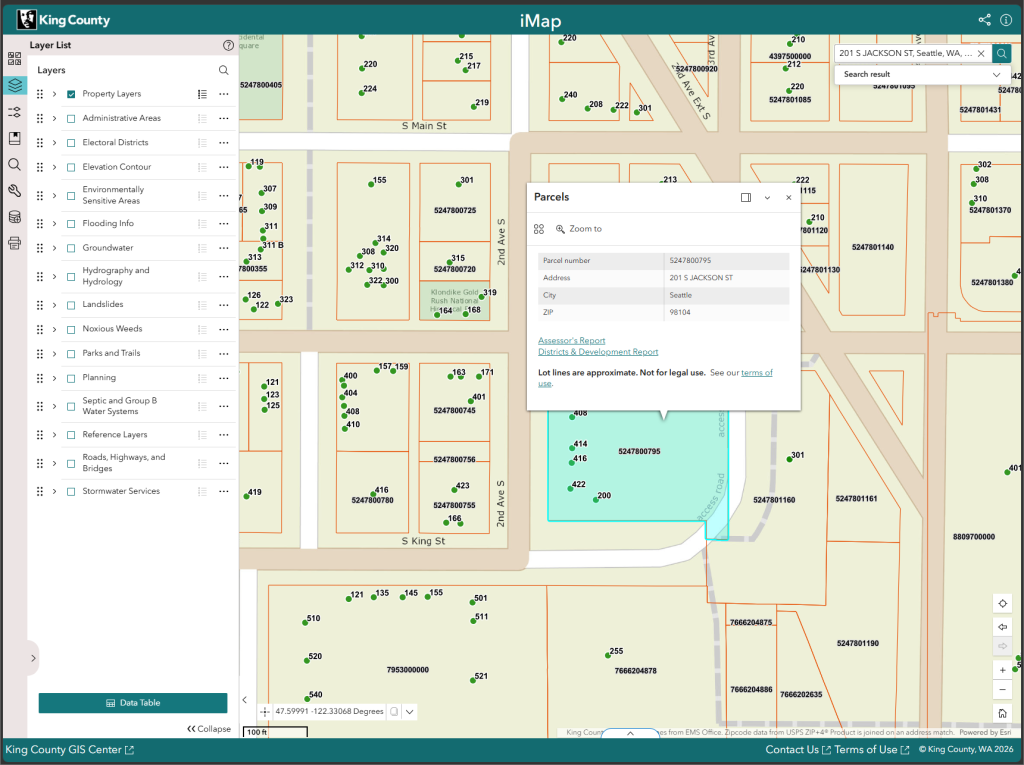Turn on the Landslides layer
Screen dimensions: 1024x765
click(71, 305)
